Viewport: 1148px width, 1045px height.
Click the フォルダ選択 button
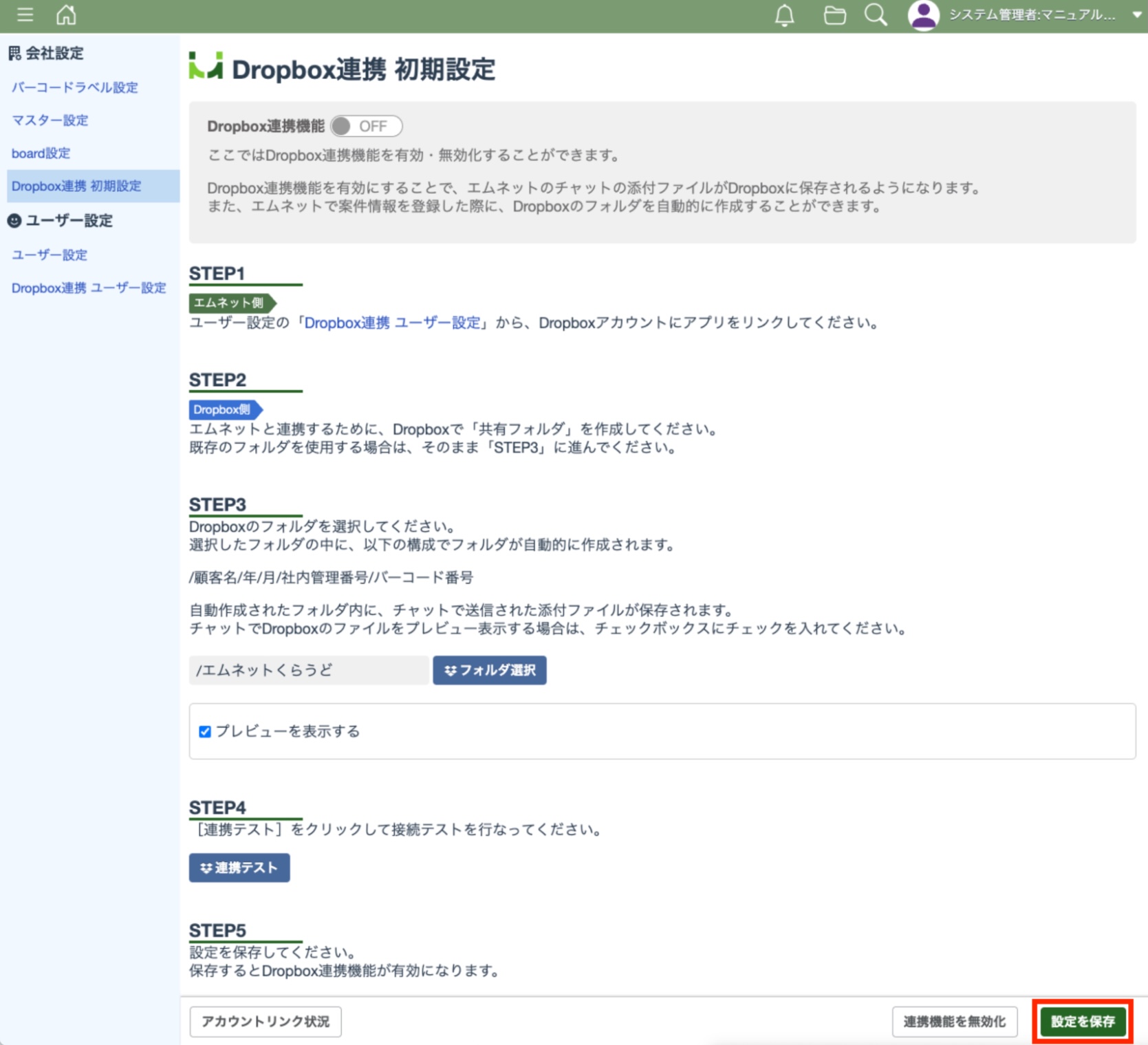coord(489,670)
